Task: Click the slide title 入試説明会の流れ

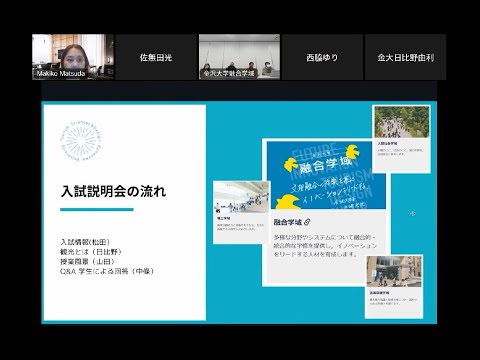Action: point(113,192)
